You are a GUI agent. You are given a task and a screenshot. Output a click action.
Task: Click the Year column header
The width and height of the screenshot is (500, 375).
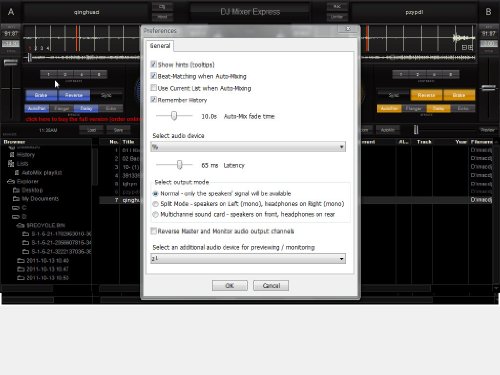click(461, 142)
